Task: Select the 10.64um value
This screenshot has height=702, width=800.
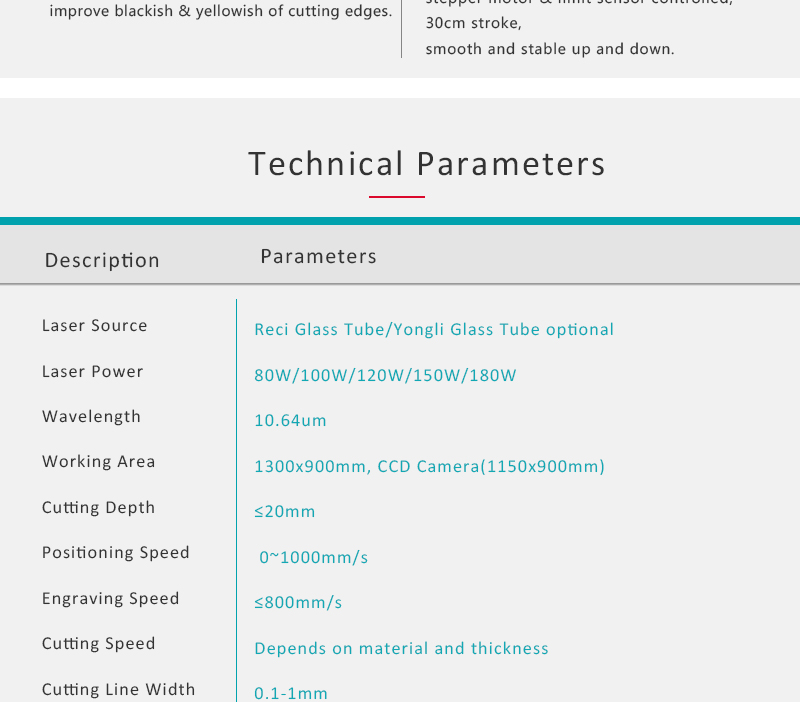Action: click(x=290, y=420)
